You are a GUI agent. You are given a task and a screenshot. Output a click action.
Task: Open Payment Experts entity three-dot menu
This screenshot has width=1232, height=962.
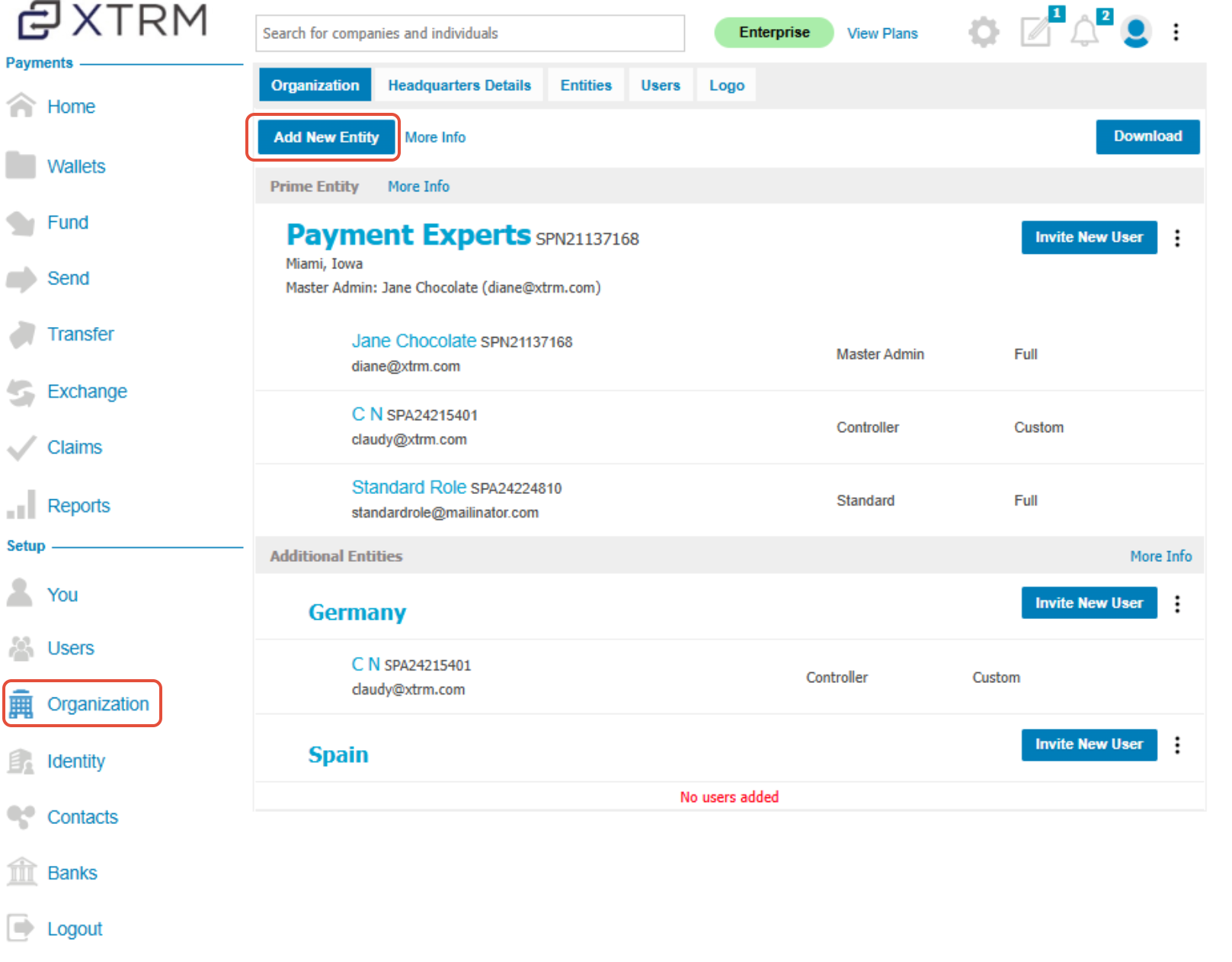[x=1178, y=239]
